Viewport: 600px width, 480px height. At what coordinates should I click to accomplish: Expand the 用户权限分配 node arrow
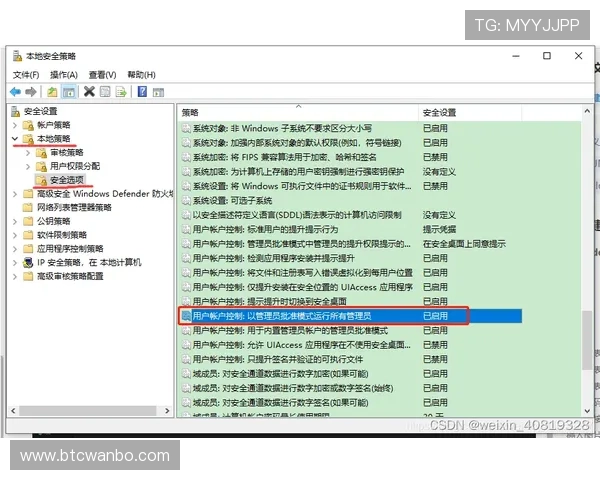pyautogui.click(x=28, y=167)
